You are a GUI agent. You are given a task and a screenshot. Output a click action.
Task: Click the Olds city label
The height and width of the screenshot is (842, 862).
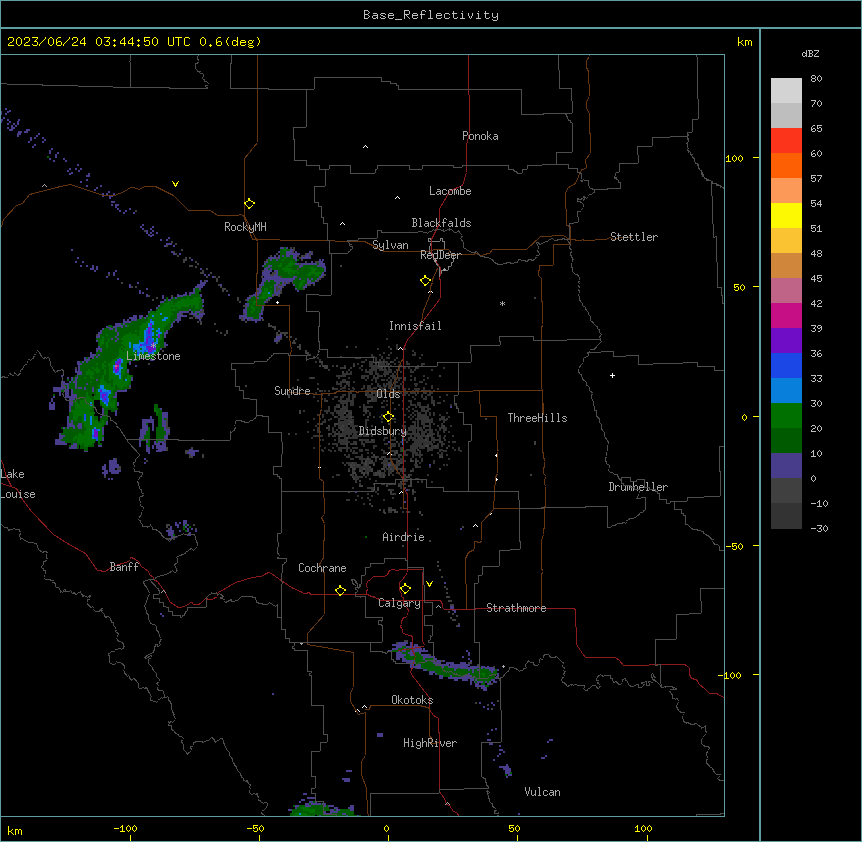388,394
